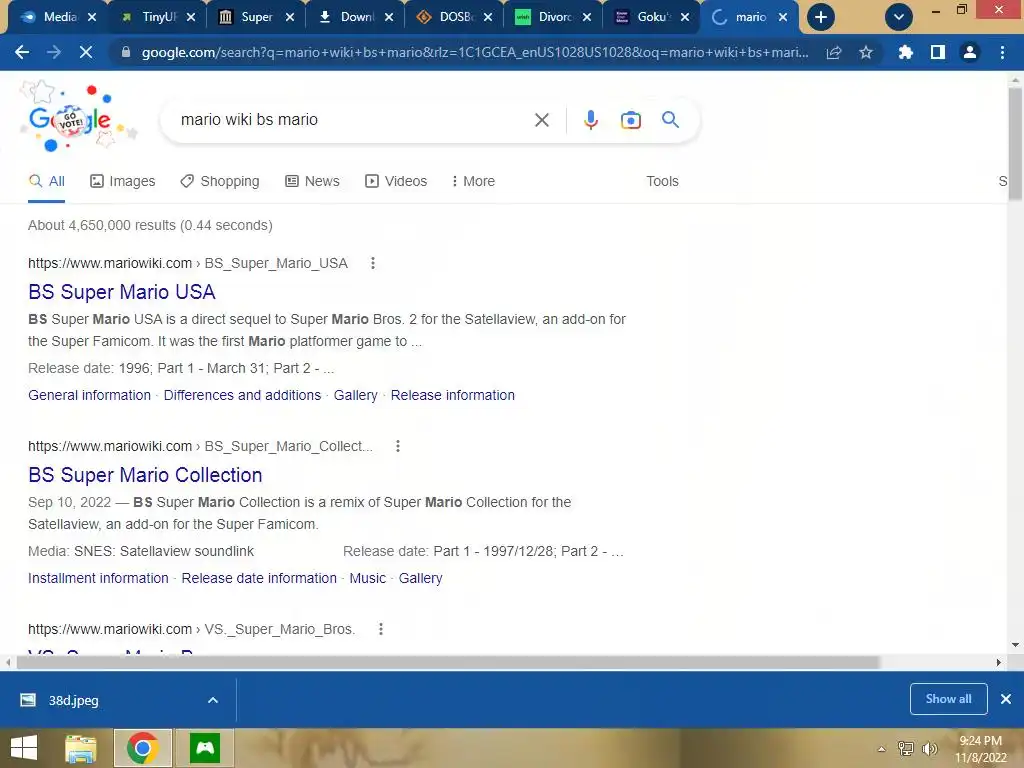Open Chrome three-dot menu
This screenshot has height=768, width=1024.
[1002, 52]
